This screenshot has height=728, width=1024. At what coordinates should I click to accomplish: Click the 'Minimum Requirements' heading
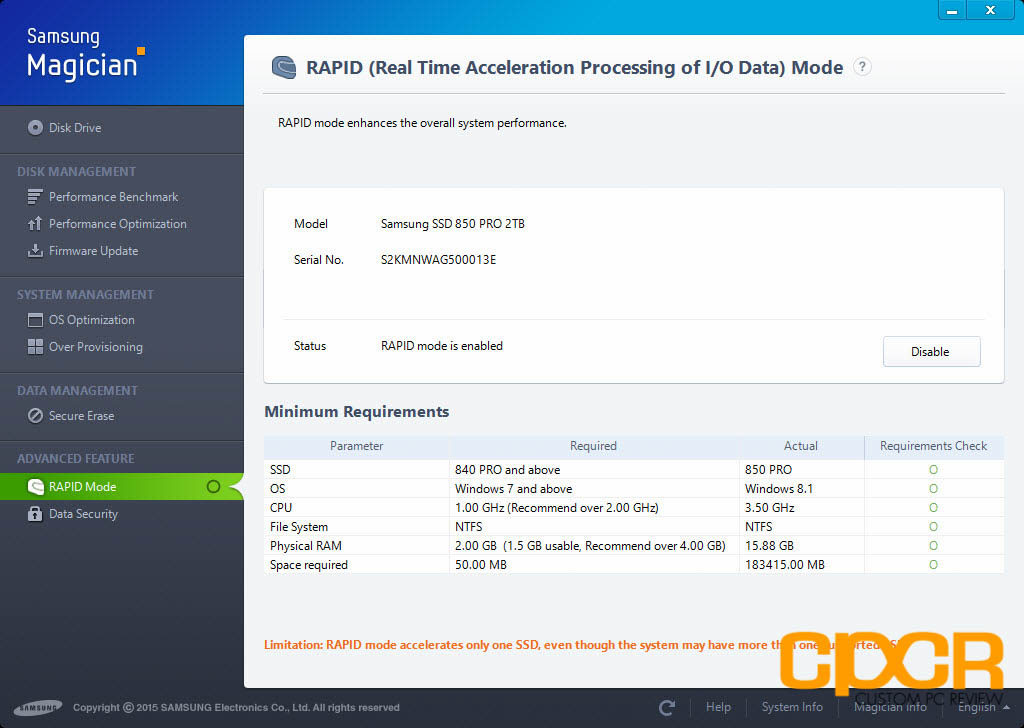click(x=357, y=412)
